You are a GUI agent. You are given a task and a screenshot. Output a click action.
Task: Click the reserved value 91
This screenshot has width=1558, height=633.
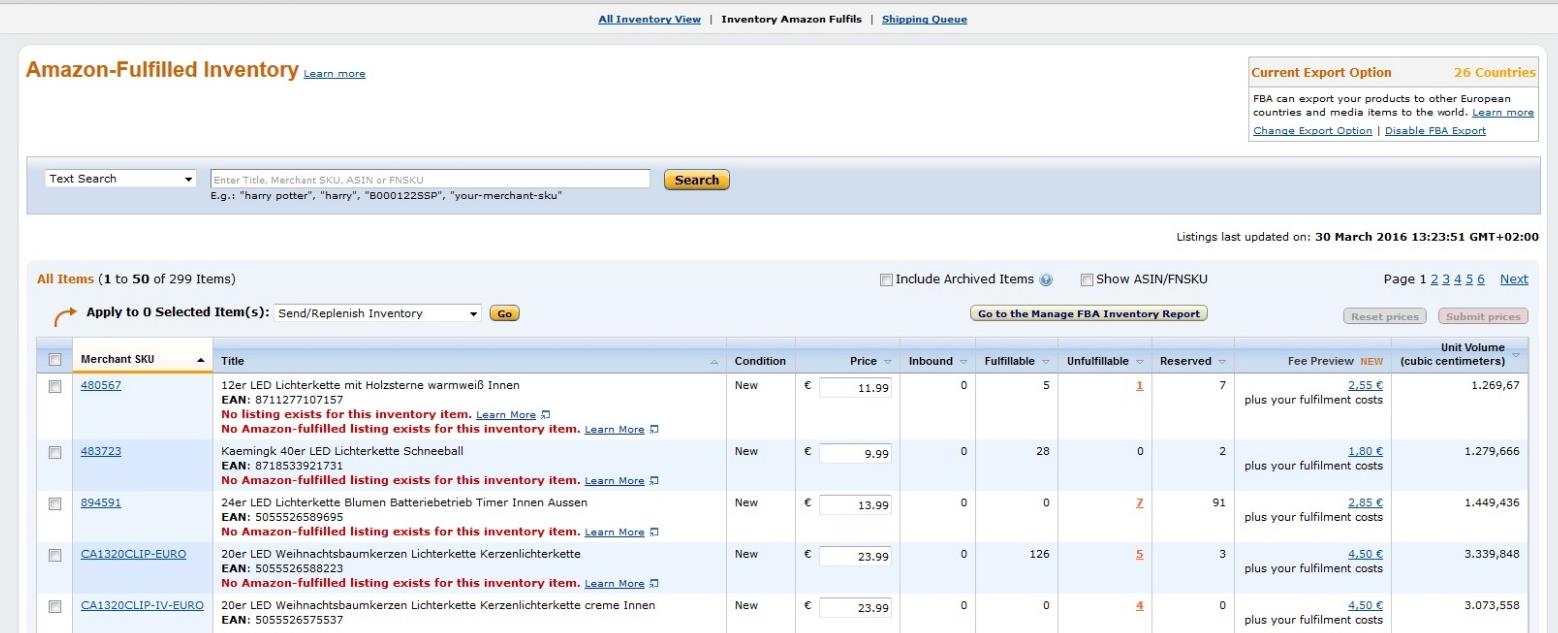pos(1219,502)
